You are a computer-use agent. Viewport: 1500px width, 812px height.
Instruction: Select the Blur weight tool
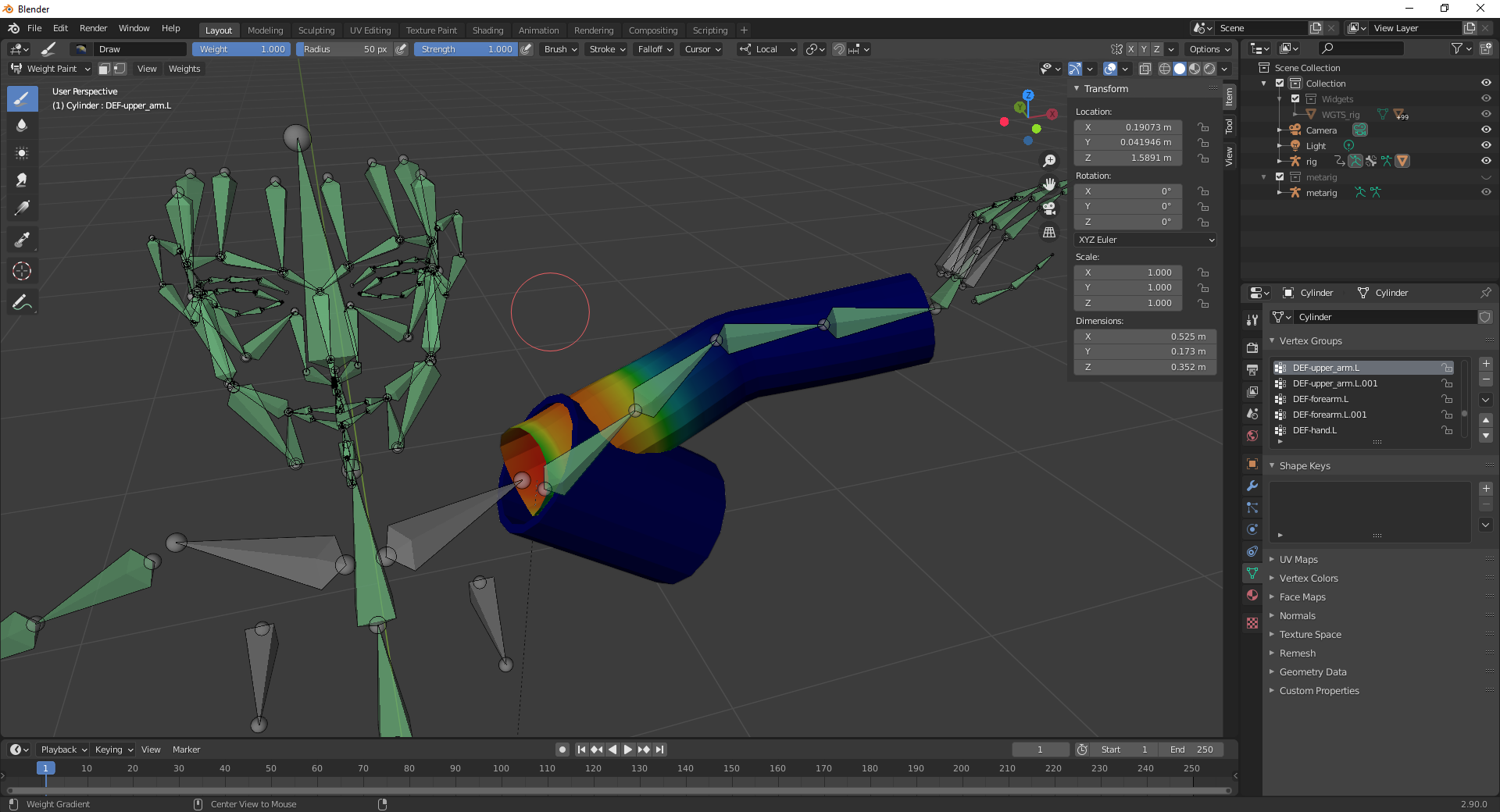(x=22, y=126)
